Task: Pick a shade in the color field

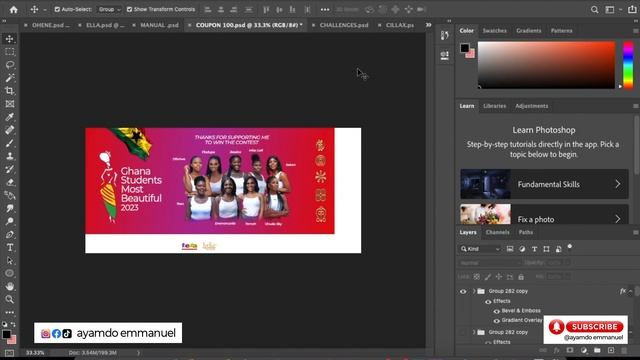Action: click(547, 64)
